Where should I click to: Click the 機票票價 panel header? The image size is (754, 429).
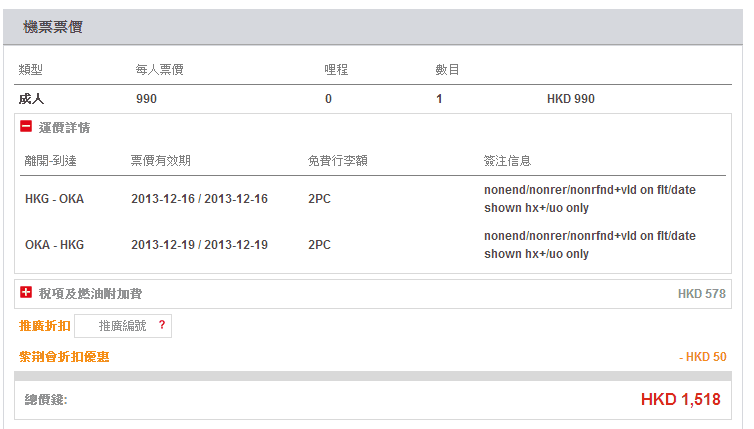tap(53, 27)
